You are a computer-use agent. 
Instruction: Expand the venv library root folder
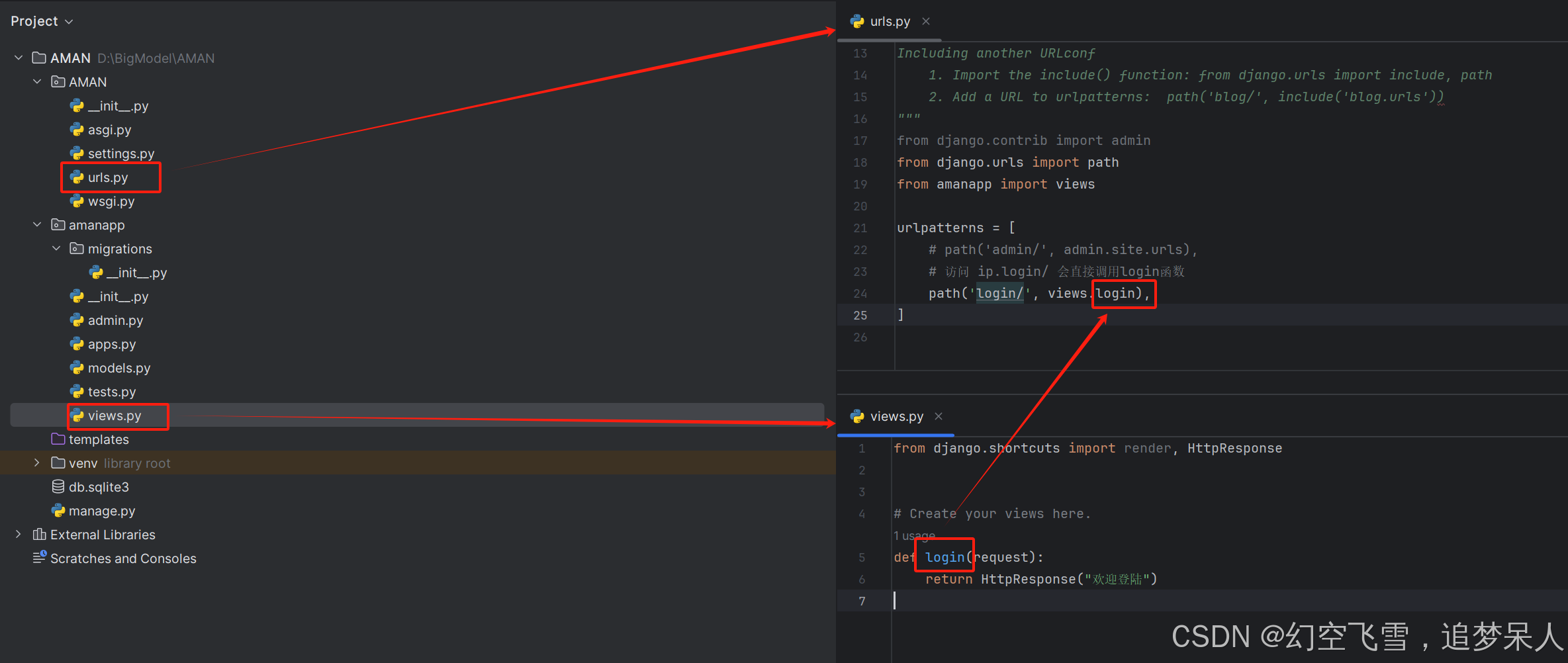tap(36, 463)
